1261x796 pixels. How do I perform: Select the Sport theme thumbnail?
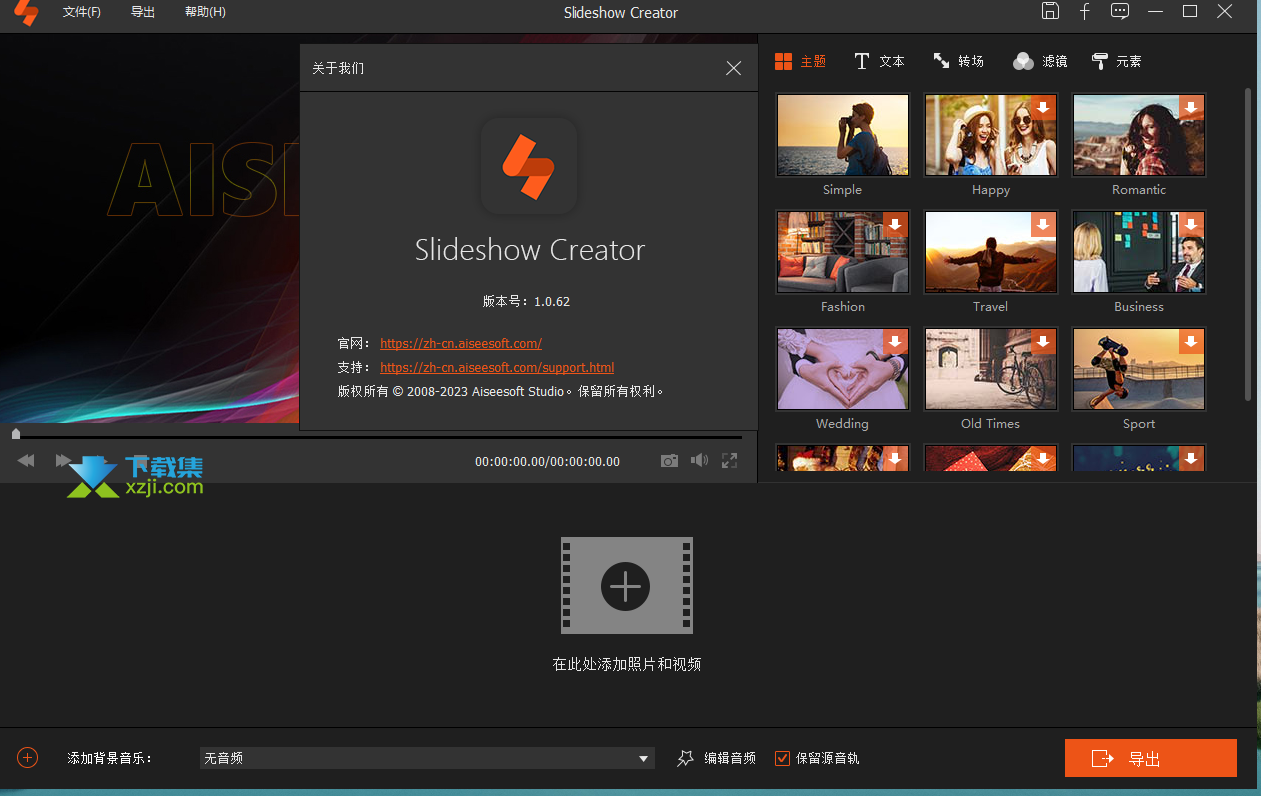pos(1139,369)
